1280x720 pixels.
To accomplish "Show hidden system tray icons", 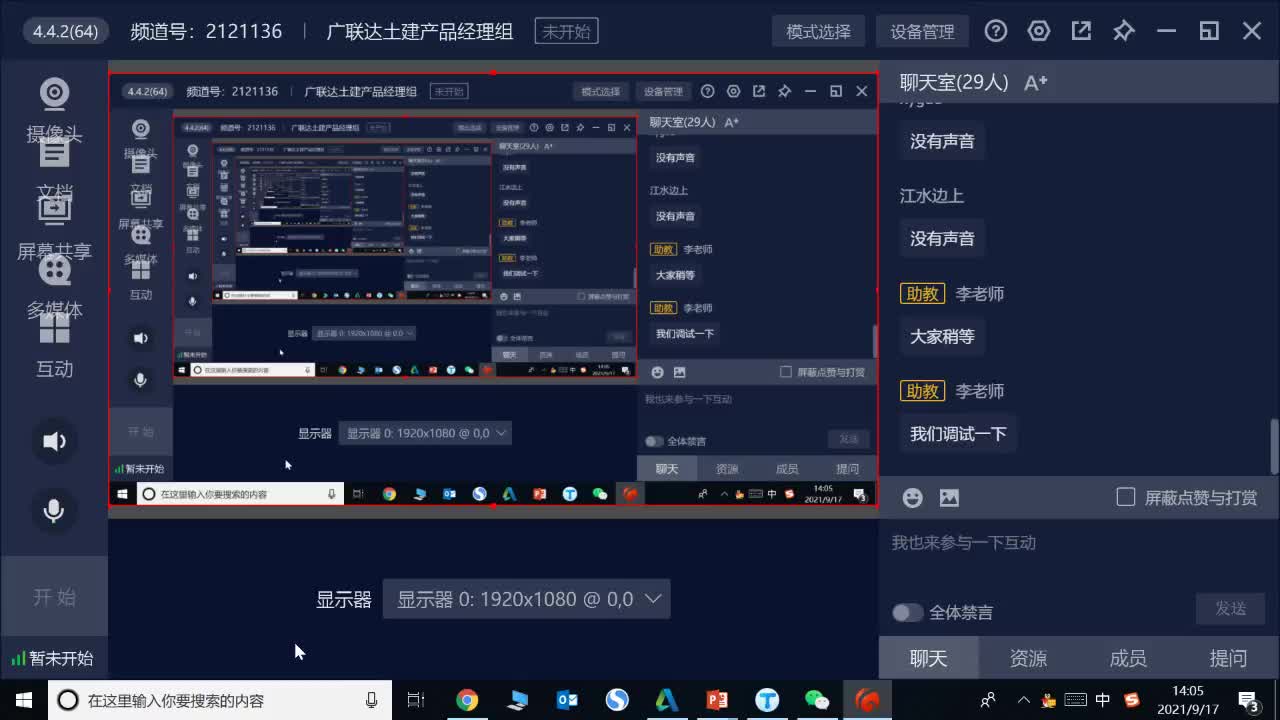I will pyautogui.click(x=1024, y=700).
